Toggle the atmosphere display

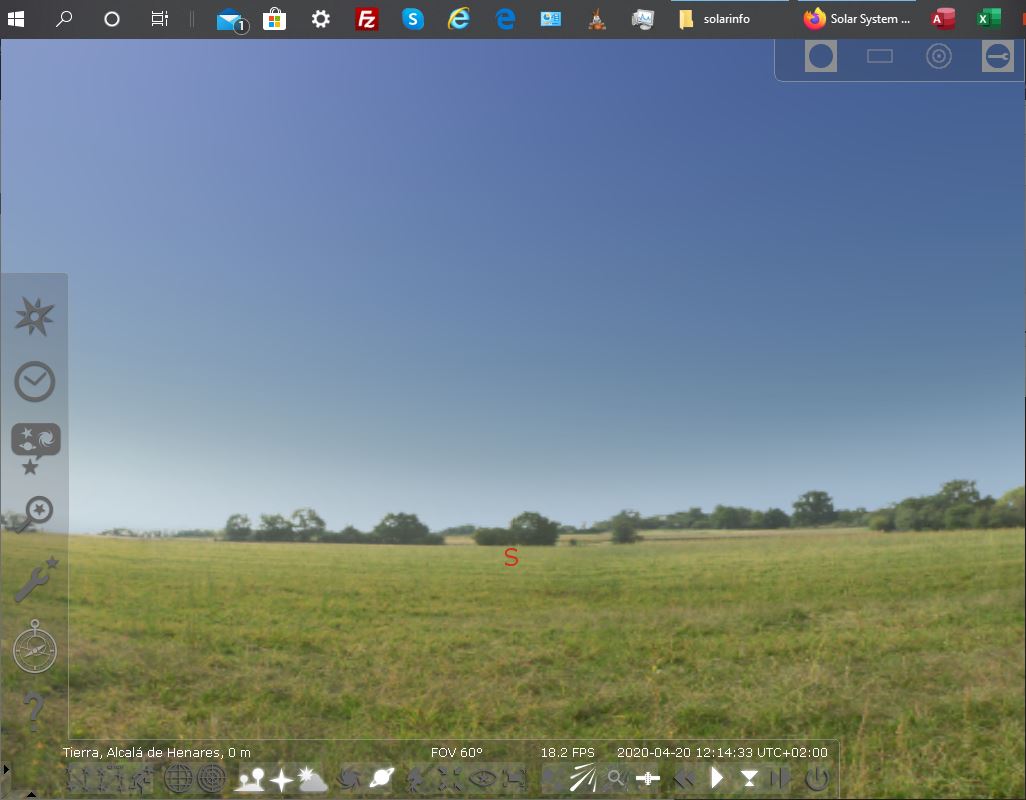pyautogui.click(x=313, y=778)
